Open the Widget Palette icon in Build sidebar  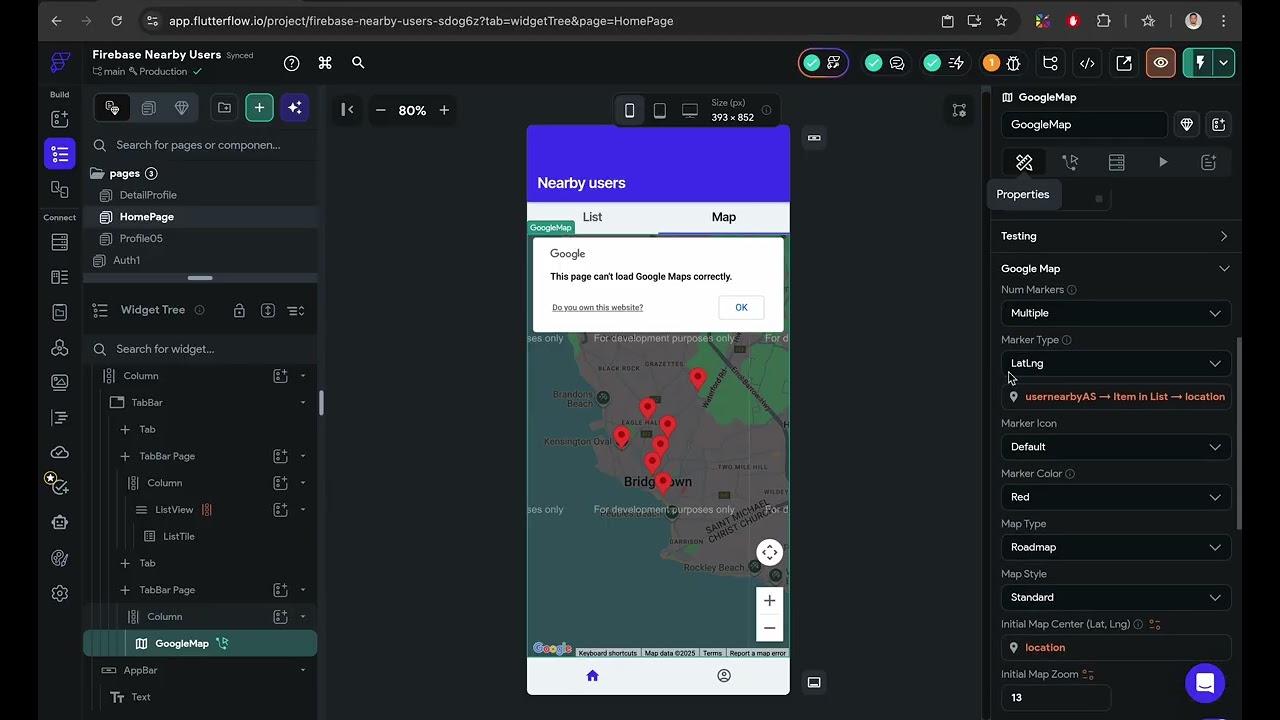[60, 119]
